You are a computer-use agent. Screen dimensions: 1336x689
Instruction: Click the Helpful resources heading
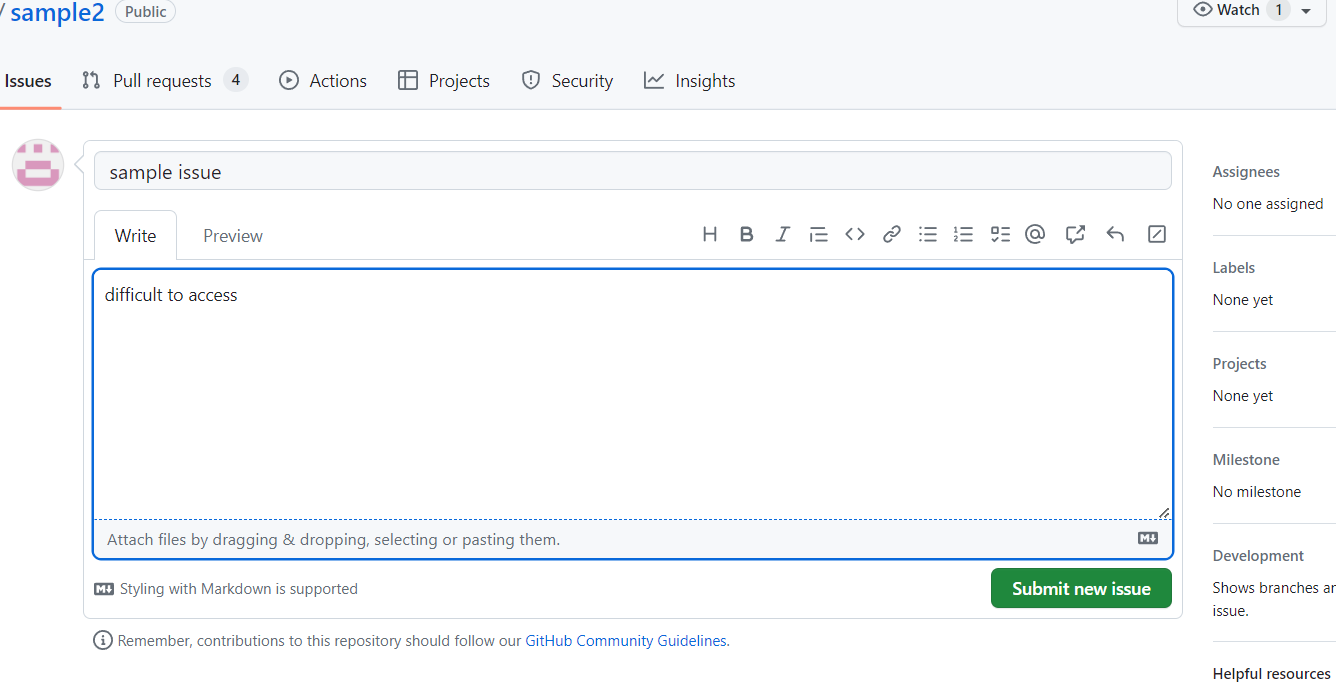(1272, 674)
